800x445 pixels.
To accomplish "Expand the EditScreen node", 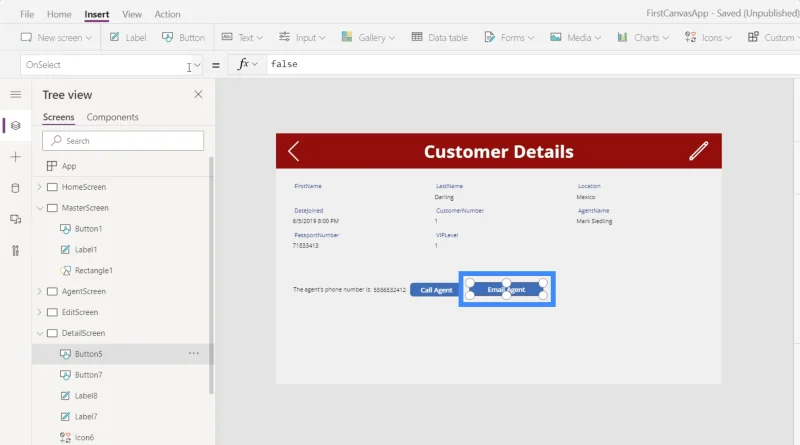I will click(39, 312).
